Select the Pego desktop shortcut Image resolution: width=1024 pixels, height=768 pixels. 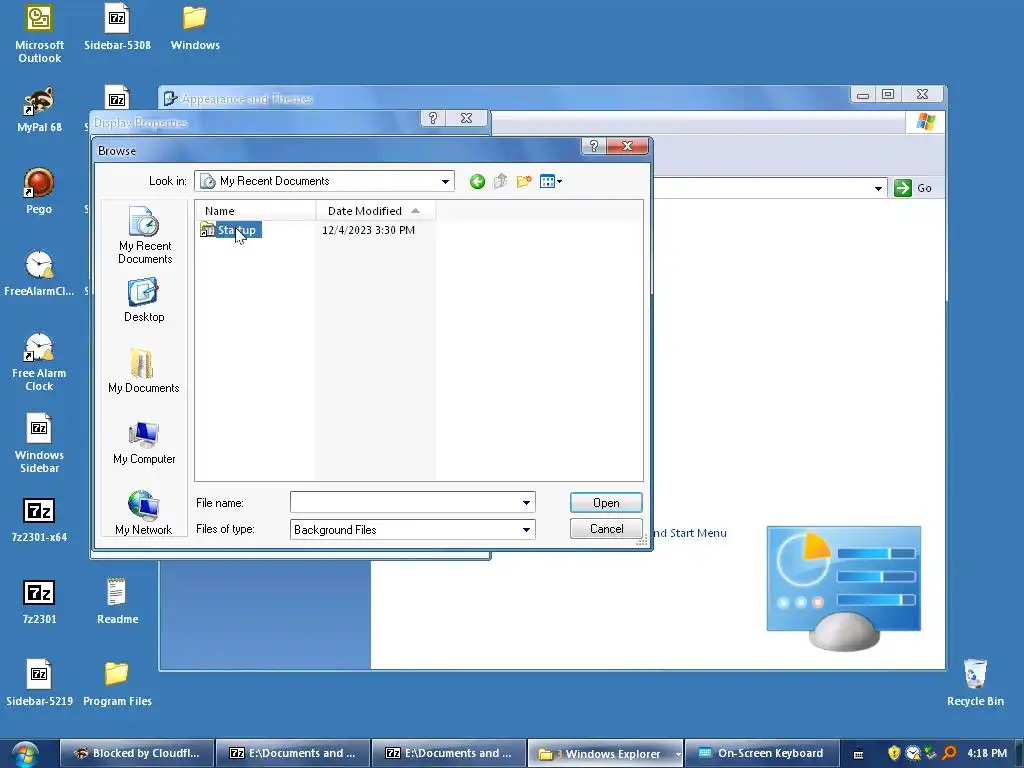click(x=39, y=191)
